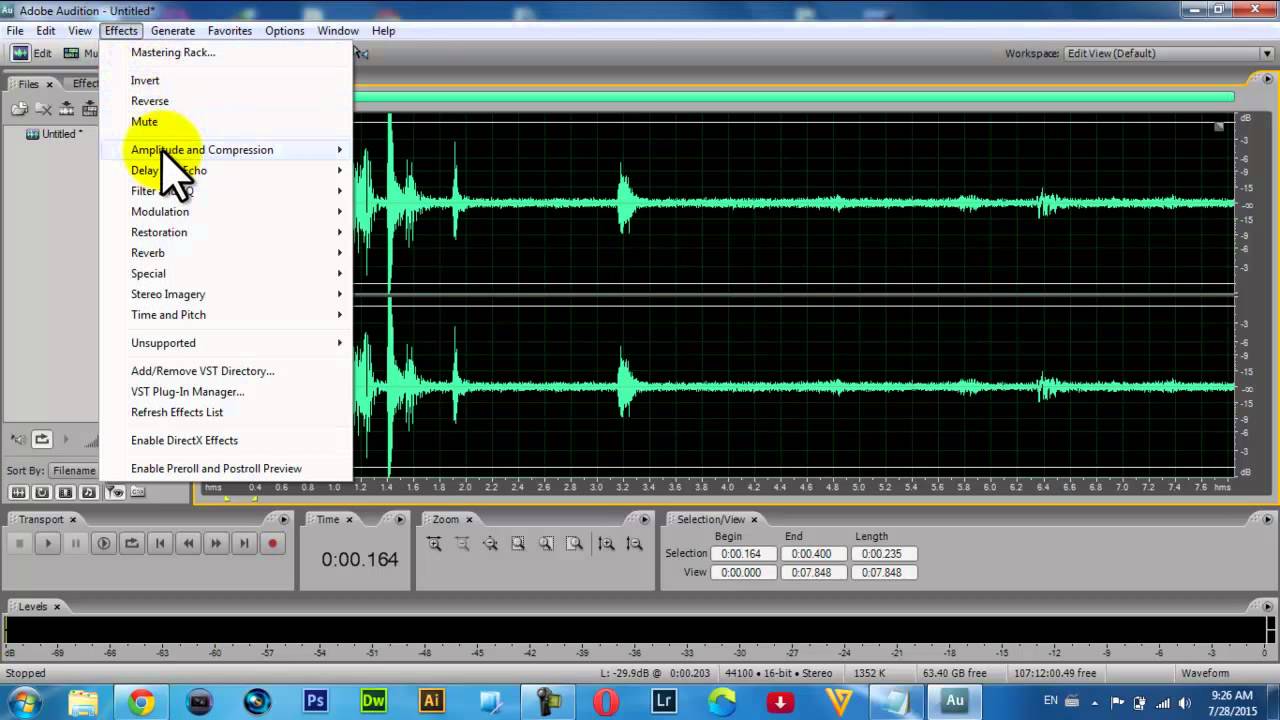Click the View End field 0:07.848
This screenshot has width=1280, height=720.
[x=812, y=573]
